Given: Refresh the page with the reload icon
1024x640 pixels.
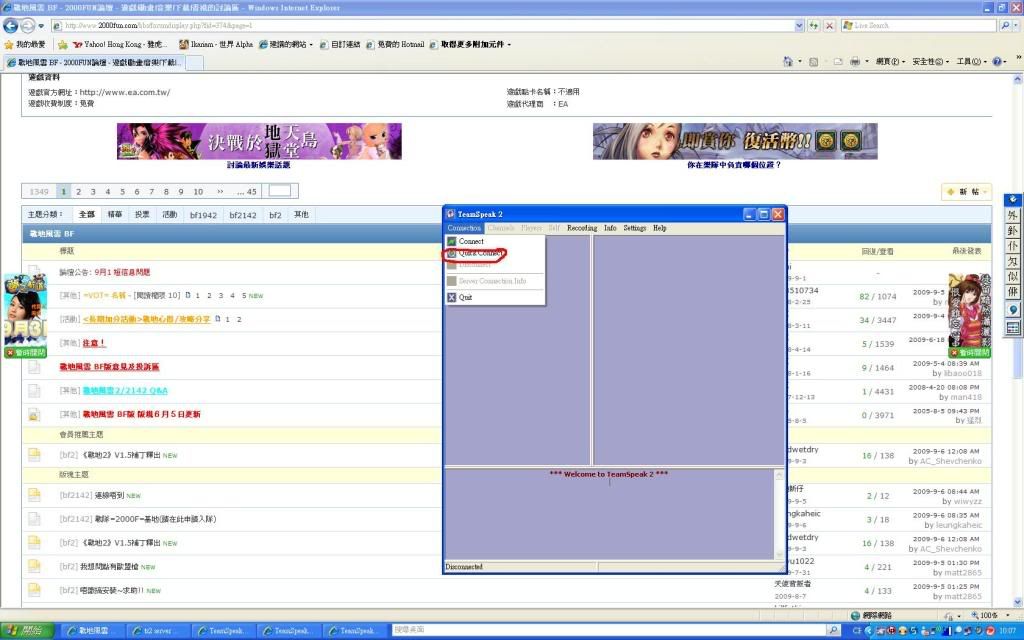Looking at the screenshot, I should [815, 25].
